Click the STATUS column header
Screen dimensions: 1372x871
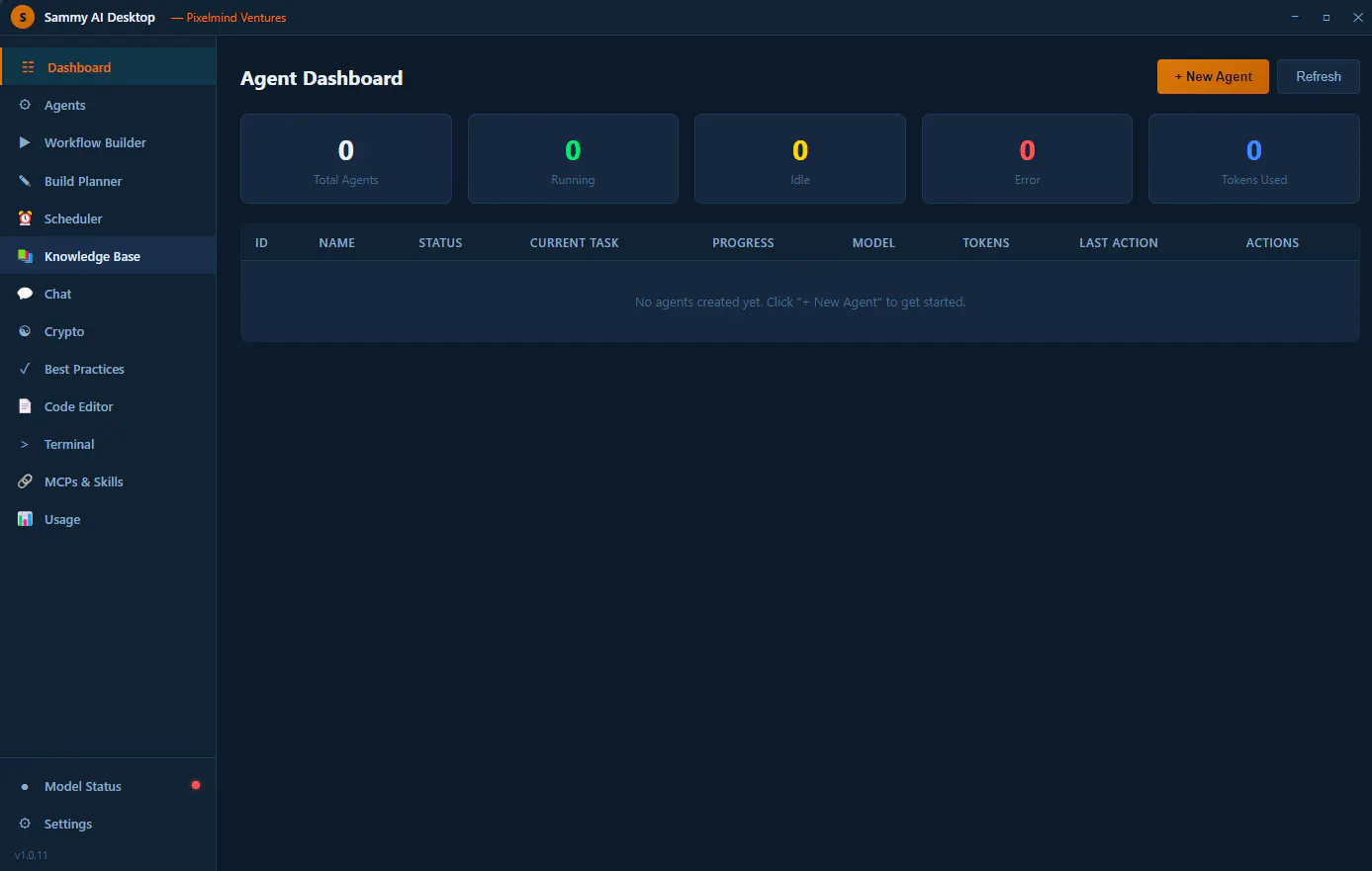[x=440, y=242]
